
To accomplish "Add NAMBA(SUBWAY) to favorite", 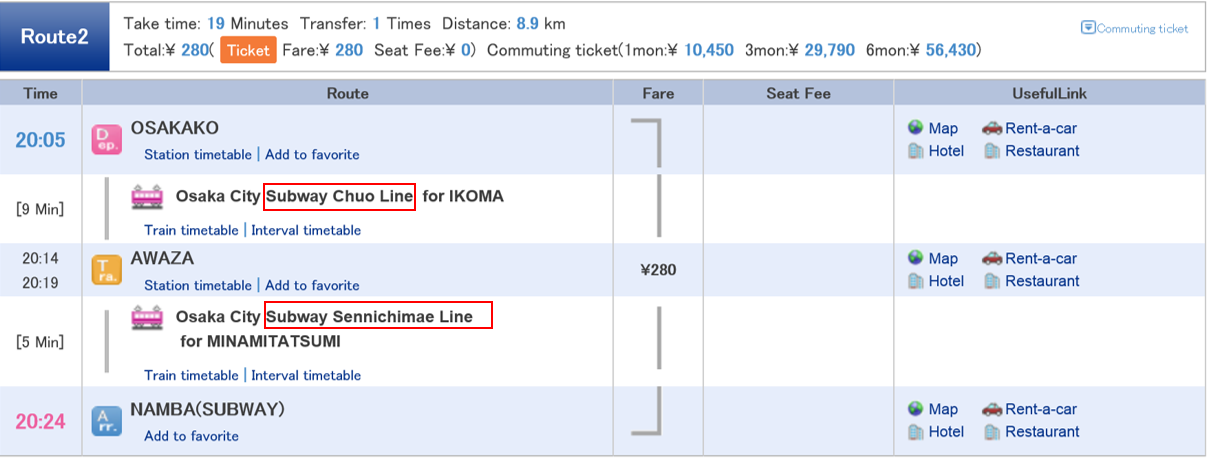I will 191,436.
